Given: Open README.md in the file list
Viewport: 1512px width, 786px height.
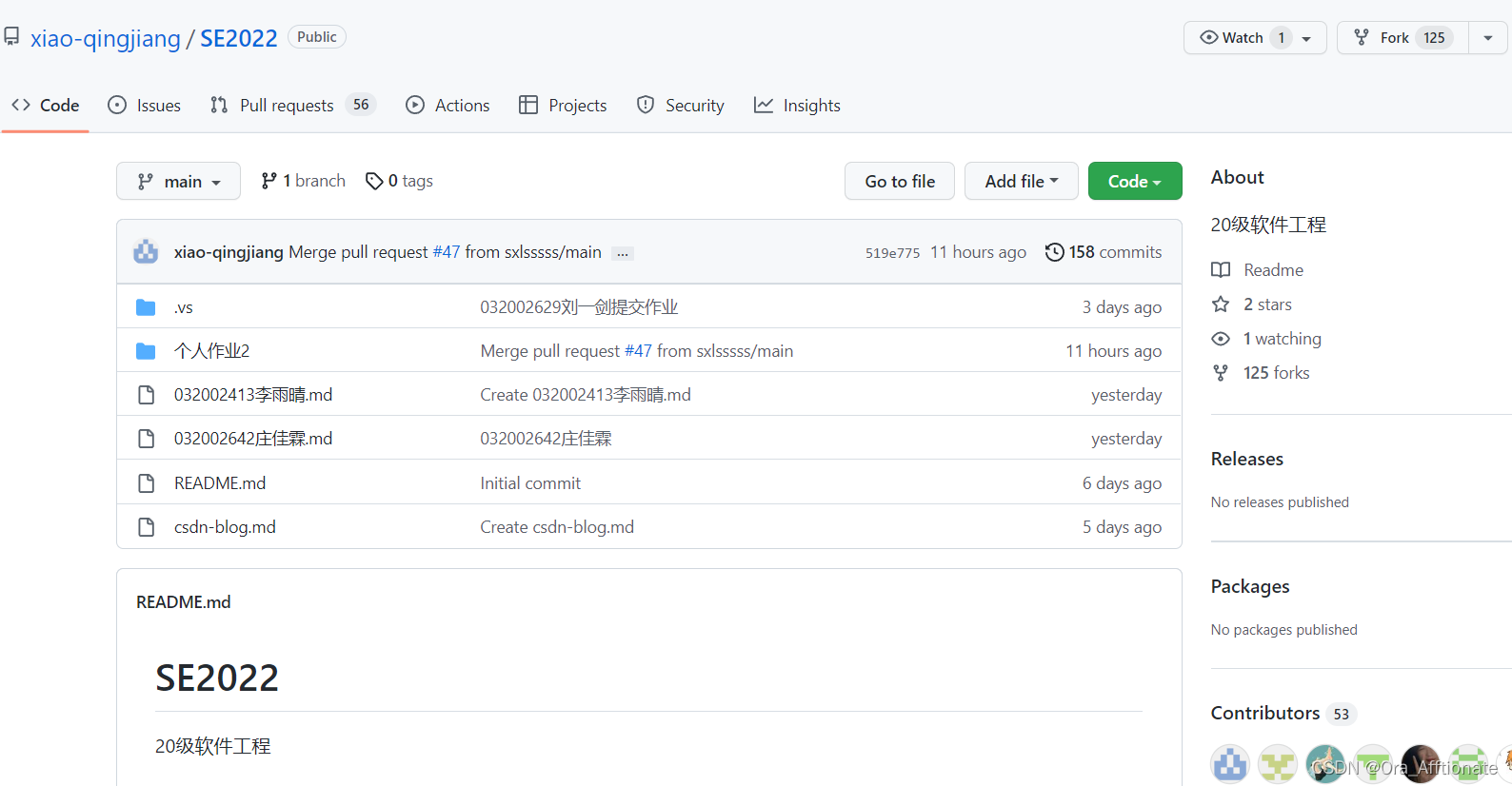Looking at the screenshot, I should pos(220,483).
